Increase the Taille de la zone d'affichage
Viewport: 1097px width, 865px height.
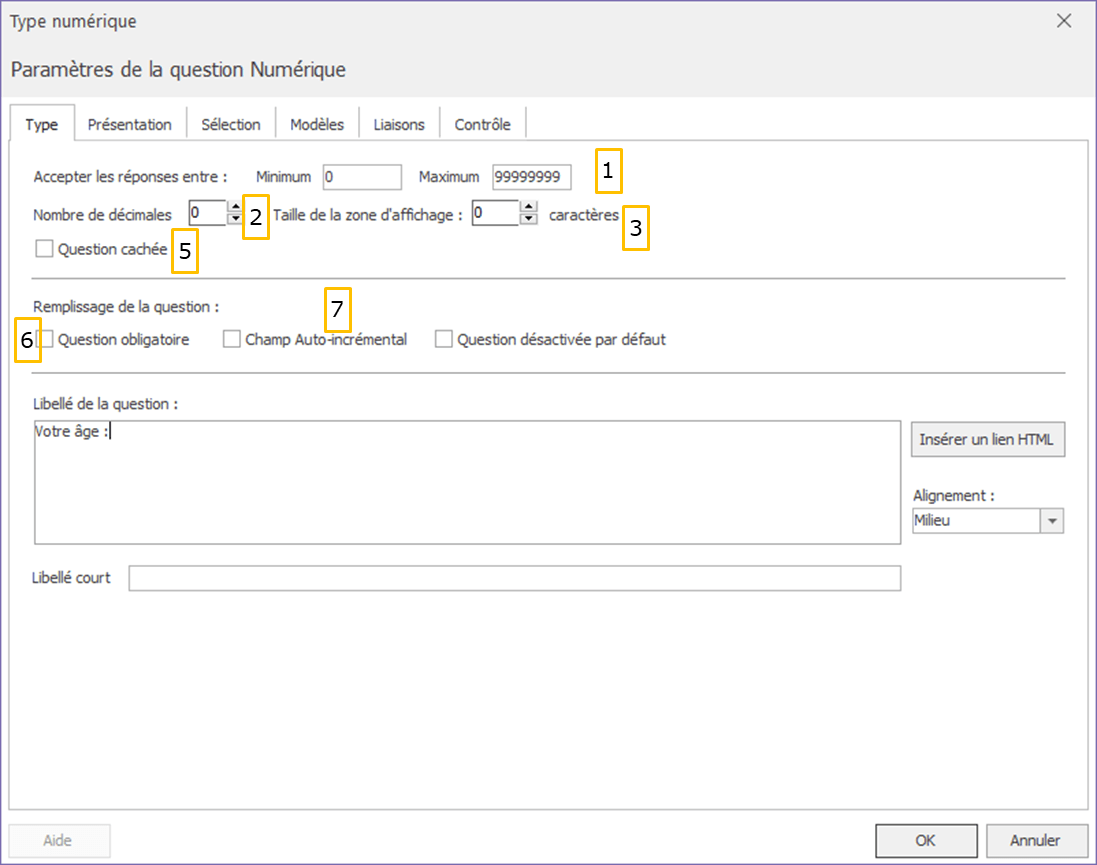tap(530, 206)
